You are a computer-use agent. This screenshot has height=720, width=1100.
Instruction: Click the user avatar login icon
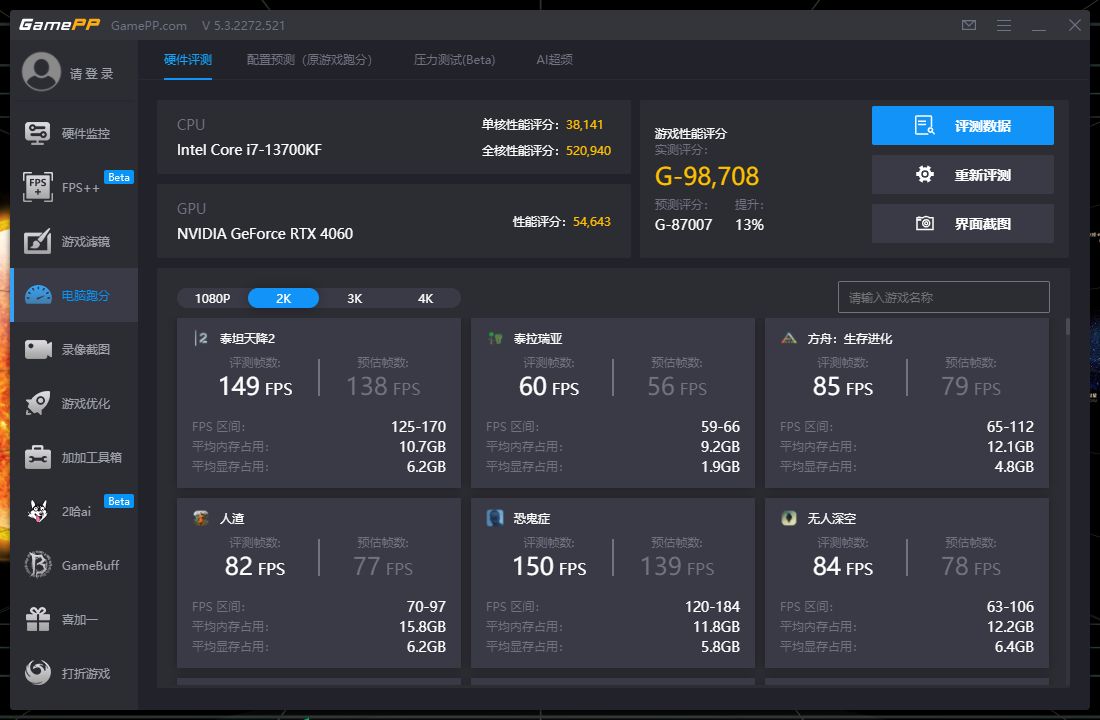pyautogui.click(x=41, y=72)
